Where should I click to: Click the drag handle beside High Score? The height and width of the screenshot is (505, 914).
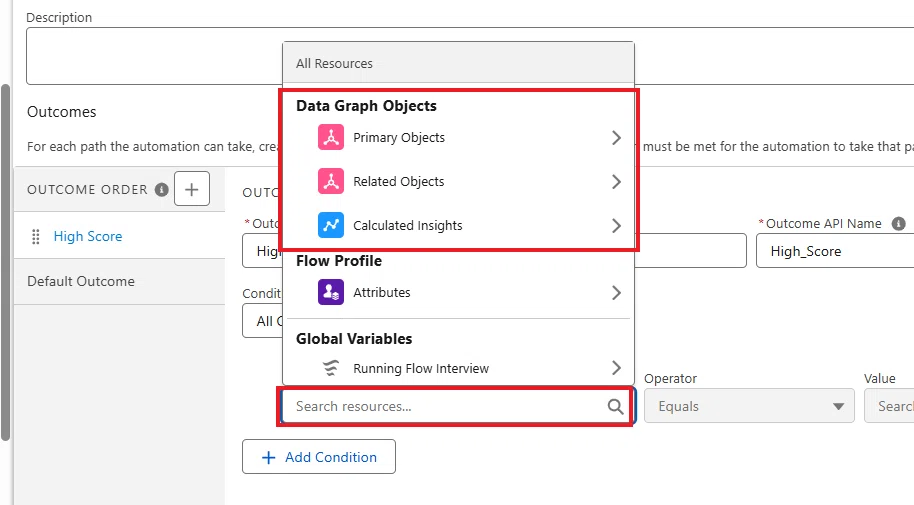click(x=36, y=236)
